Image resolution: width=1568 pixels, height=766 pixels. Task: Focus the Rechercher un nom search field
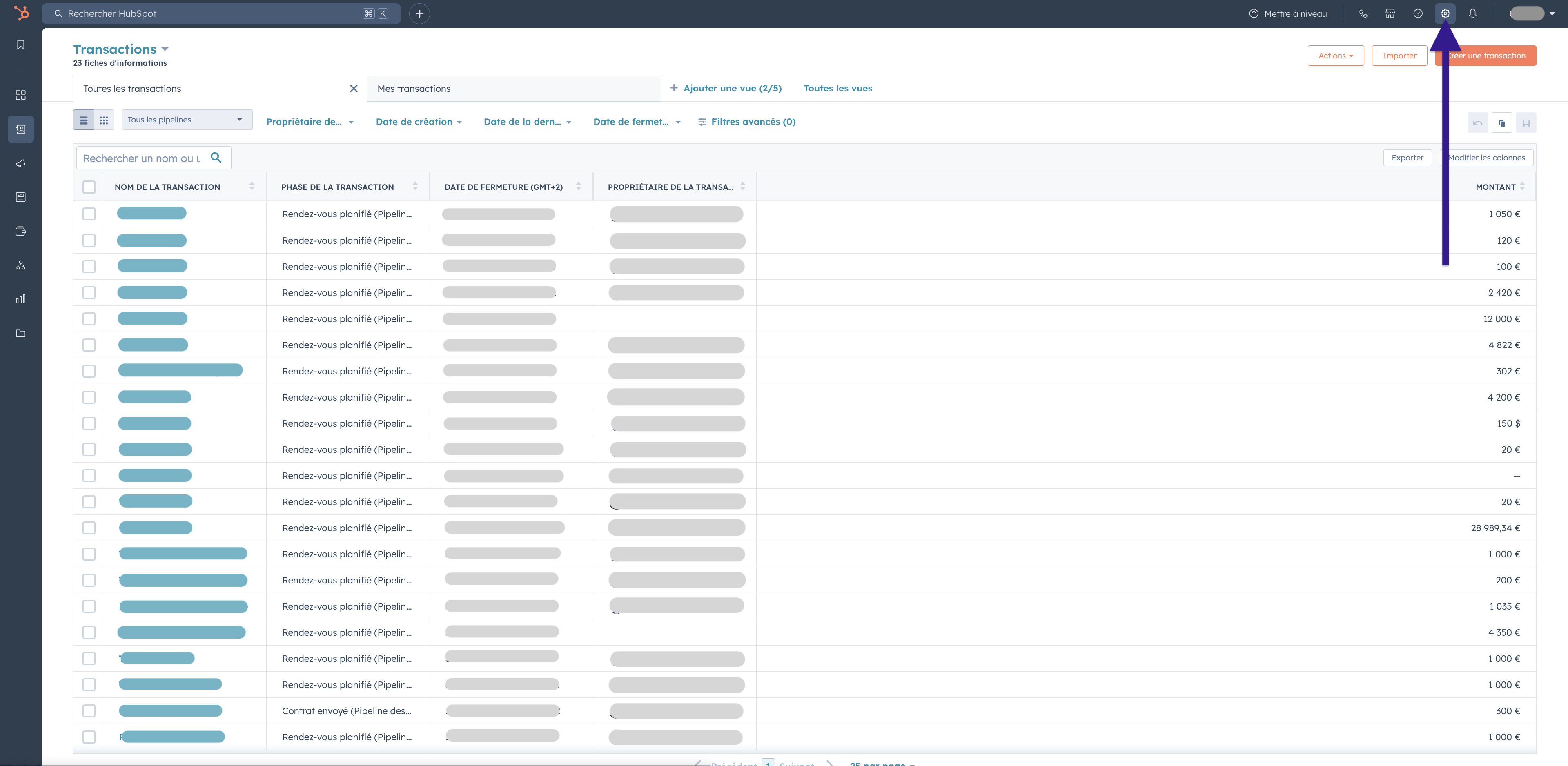point(141,158)
